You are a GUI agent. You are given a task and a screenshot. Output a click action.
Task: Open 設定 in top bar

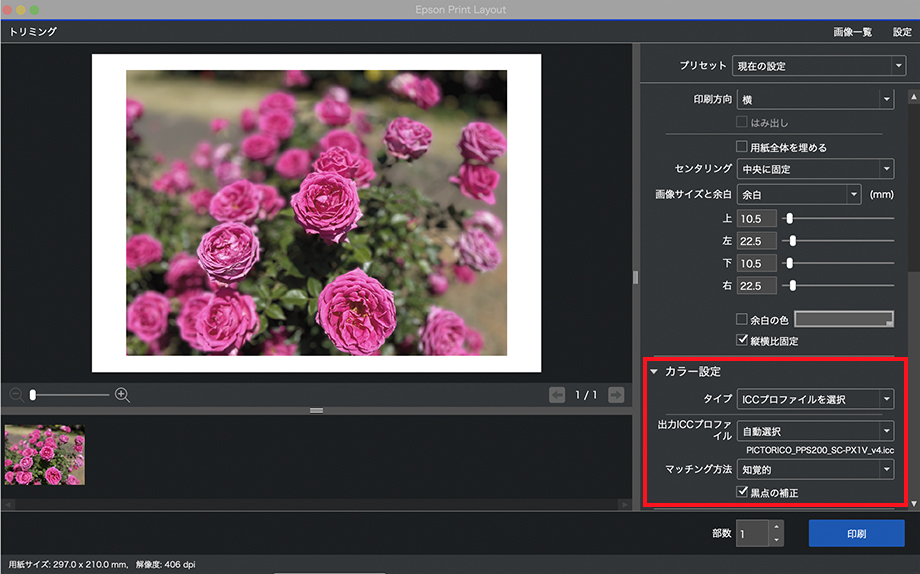(x=902, y=32)
